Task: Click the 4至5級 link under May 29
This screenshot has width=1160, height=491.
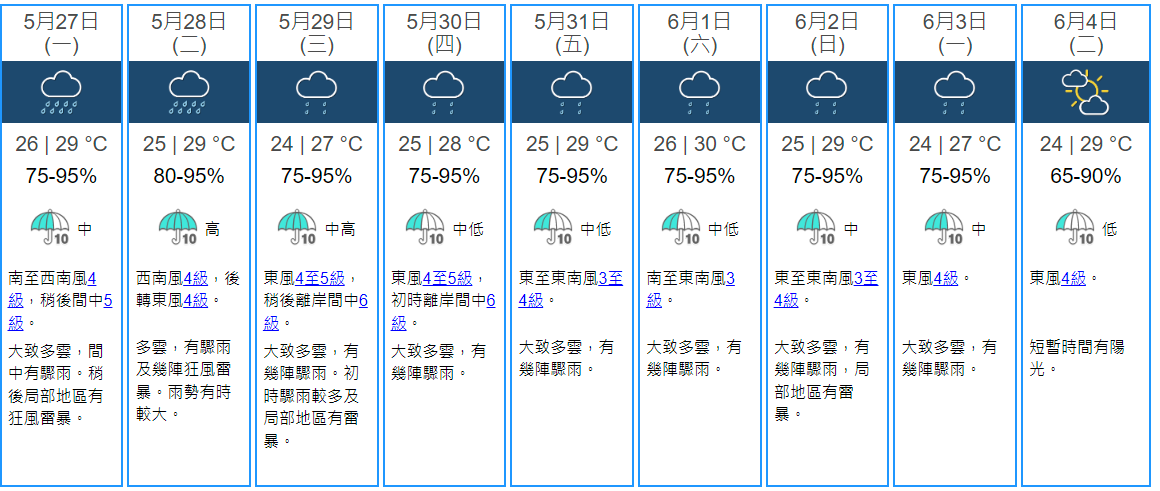Action: point(319,278)
